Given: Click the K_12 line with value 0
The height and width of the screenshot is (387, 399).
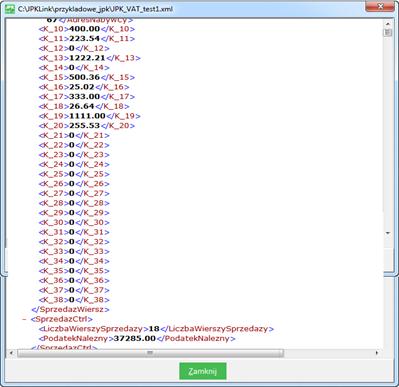Looking at the screenshot, I should pos(74,48).
